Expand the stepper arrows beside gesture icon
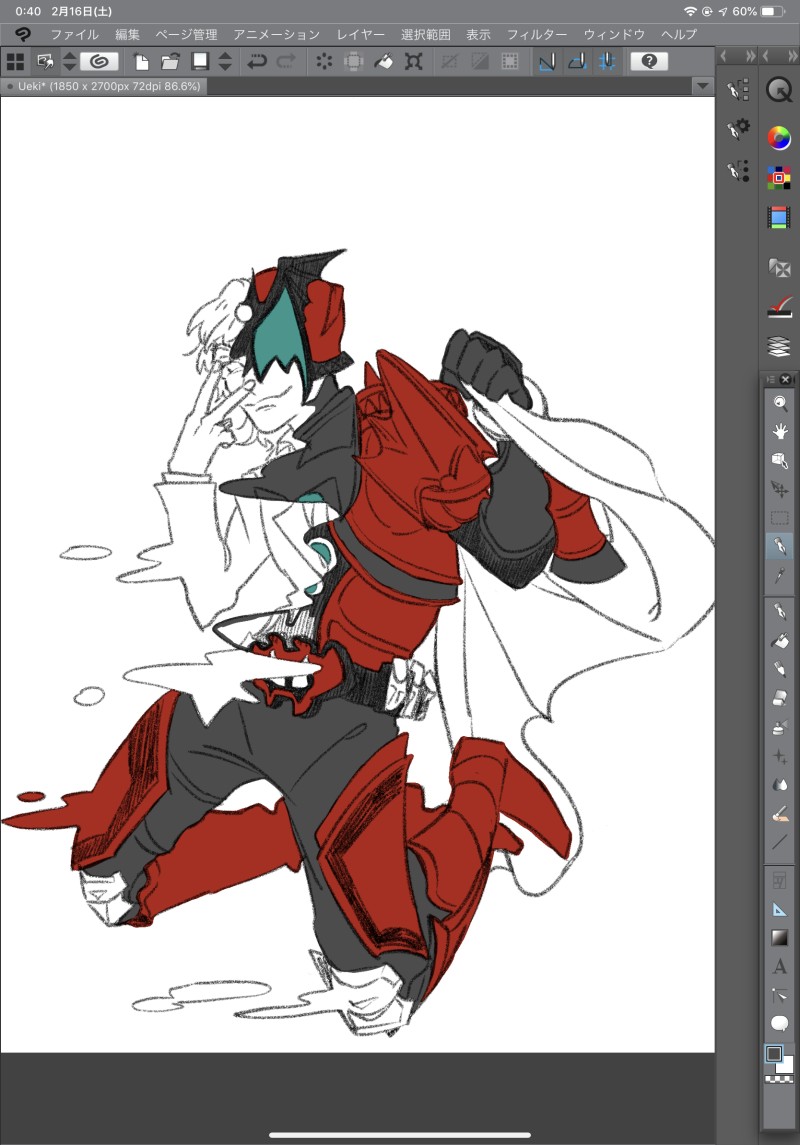Image resolution: width=800 pixels, height=1145 pixels. (69, 61)
